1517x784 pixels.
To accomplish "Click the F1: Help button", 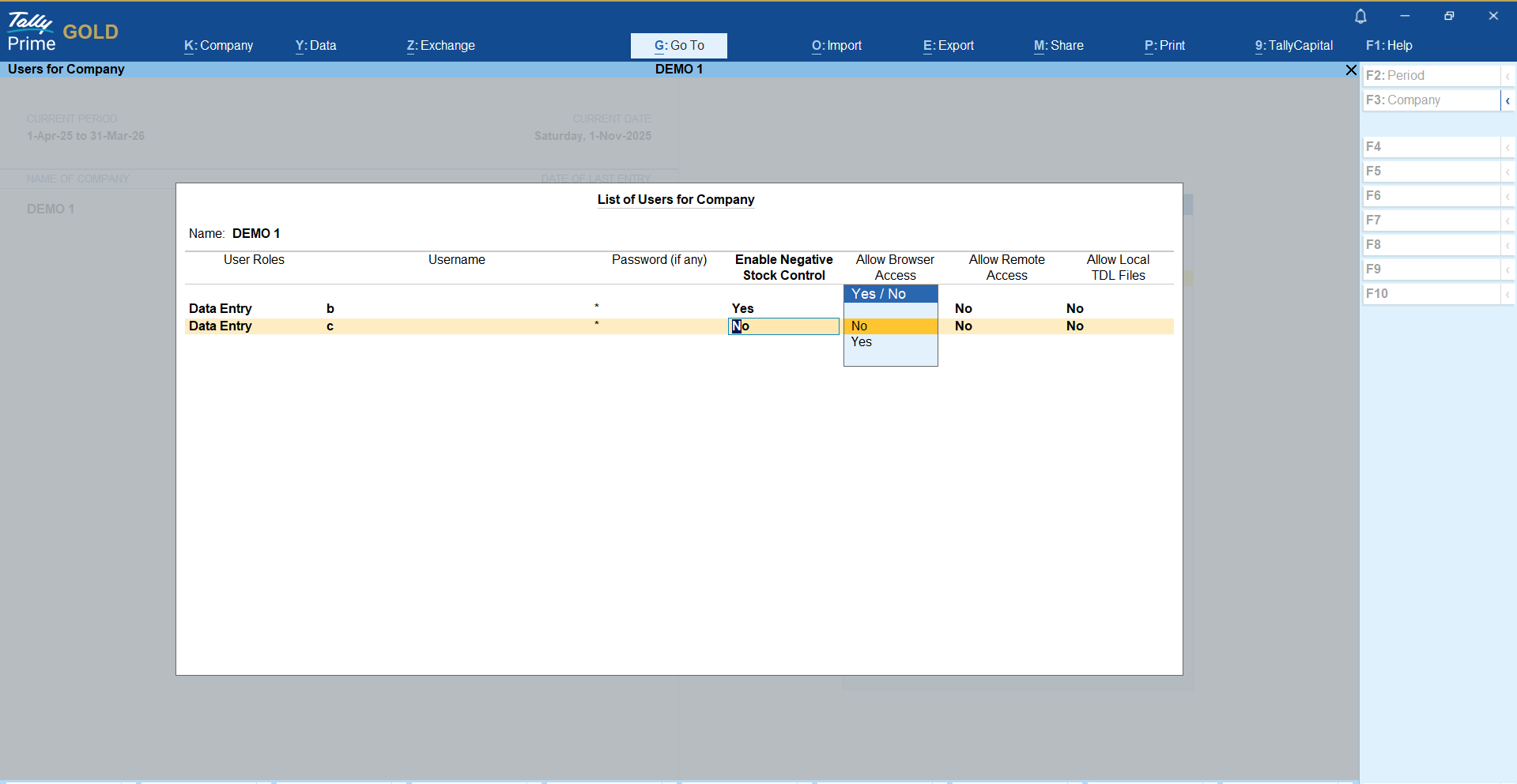I will point(1389,46).
